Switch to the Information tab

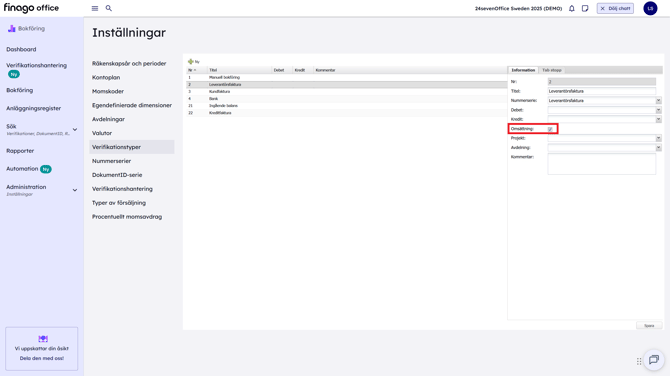[x=523, y=70]
